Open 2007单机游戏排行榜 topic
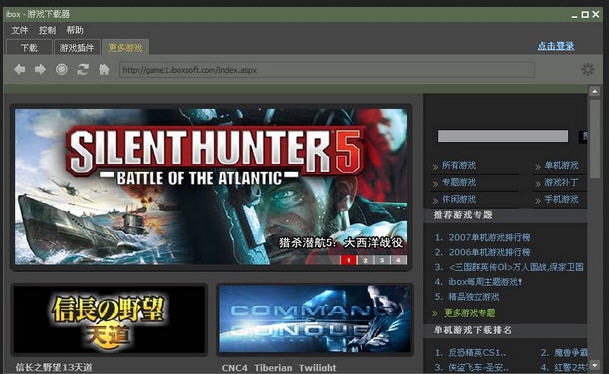This screenshot has height=374, width=609. 489,237
